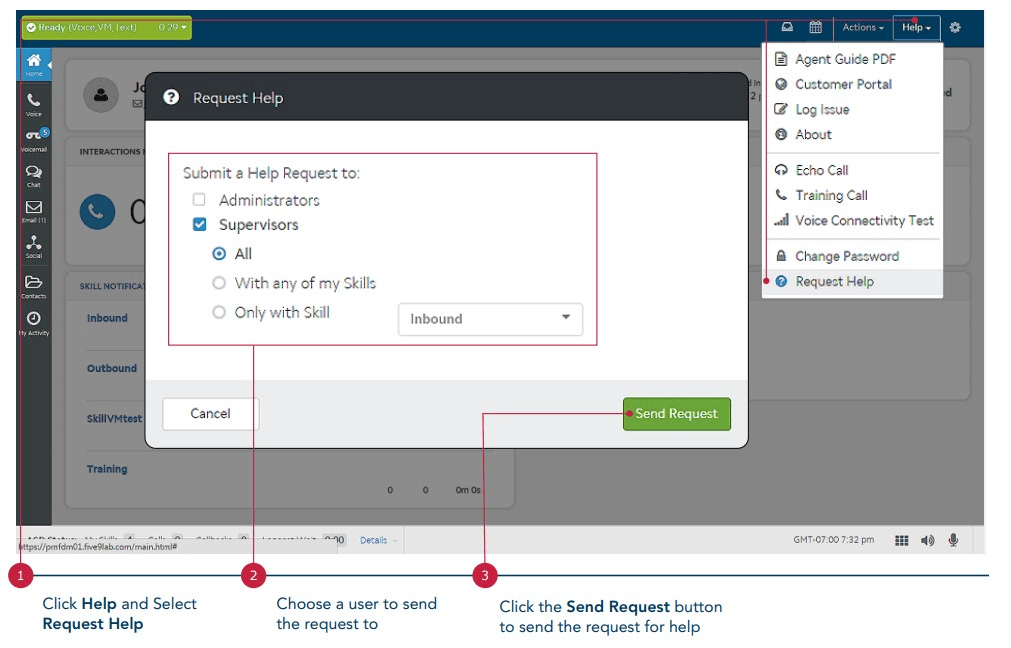1011x648 pixels.
Task: Choose Request Help from Help menu
Action: pos(834,282)
